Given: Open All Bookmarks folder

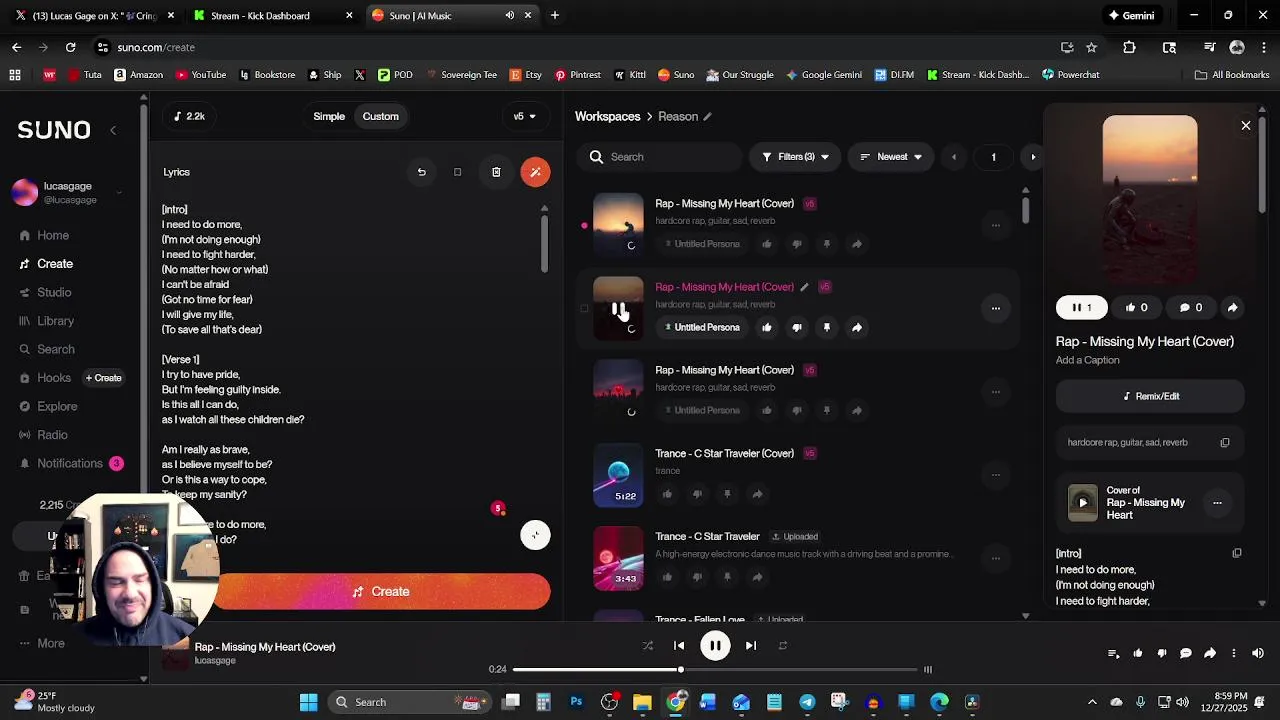Looking at the screenshot, I should pyautogui.click(x=1231, y=74).
